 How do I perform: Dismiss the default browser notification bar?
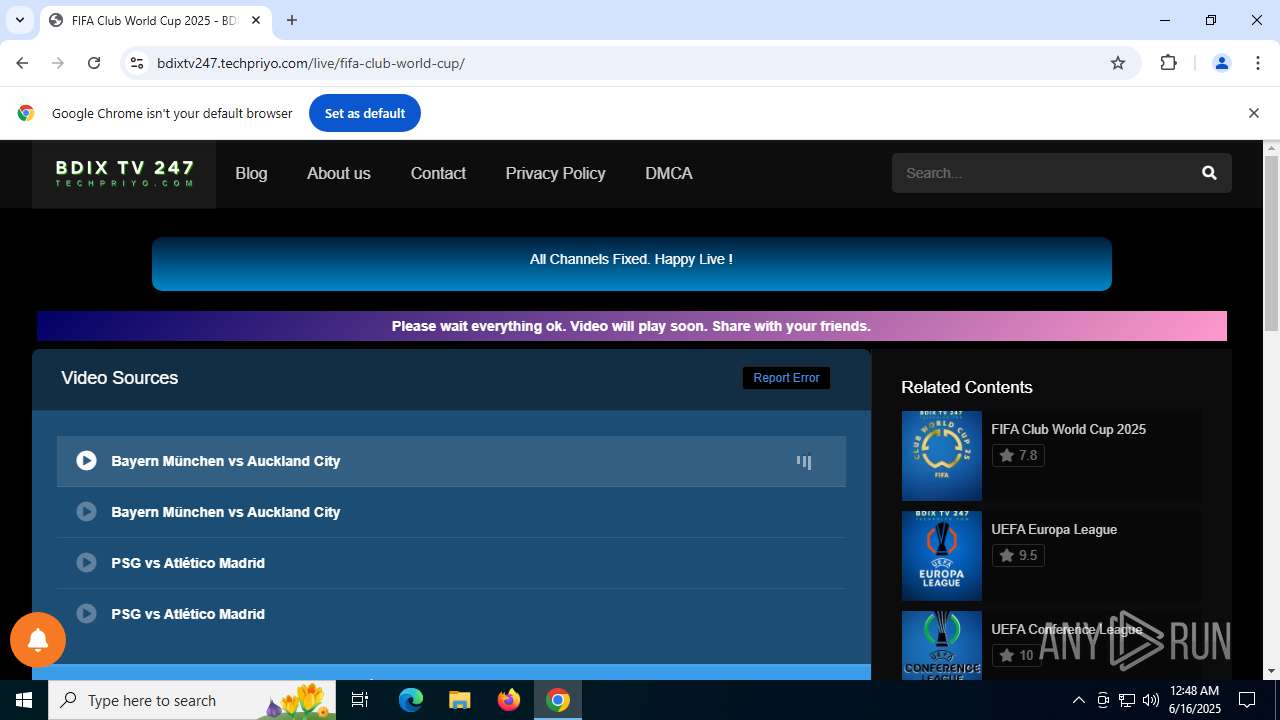[x=1253, y=113]
